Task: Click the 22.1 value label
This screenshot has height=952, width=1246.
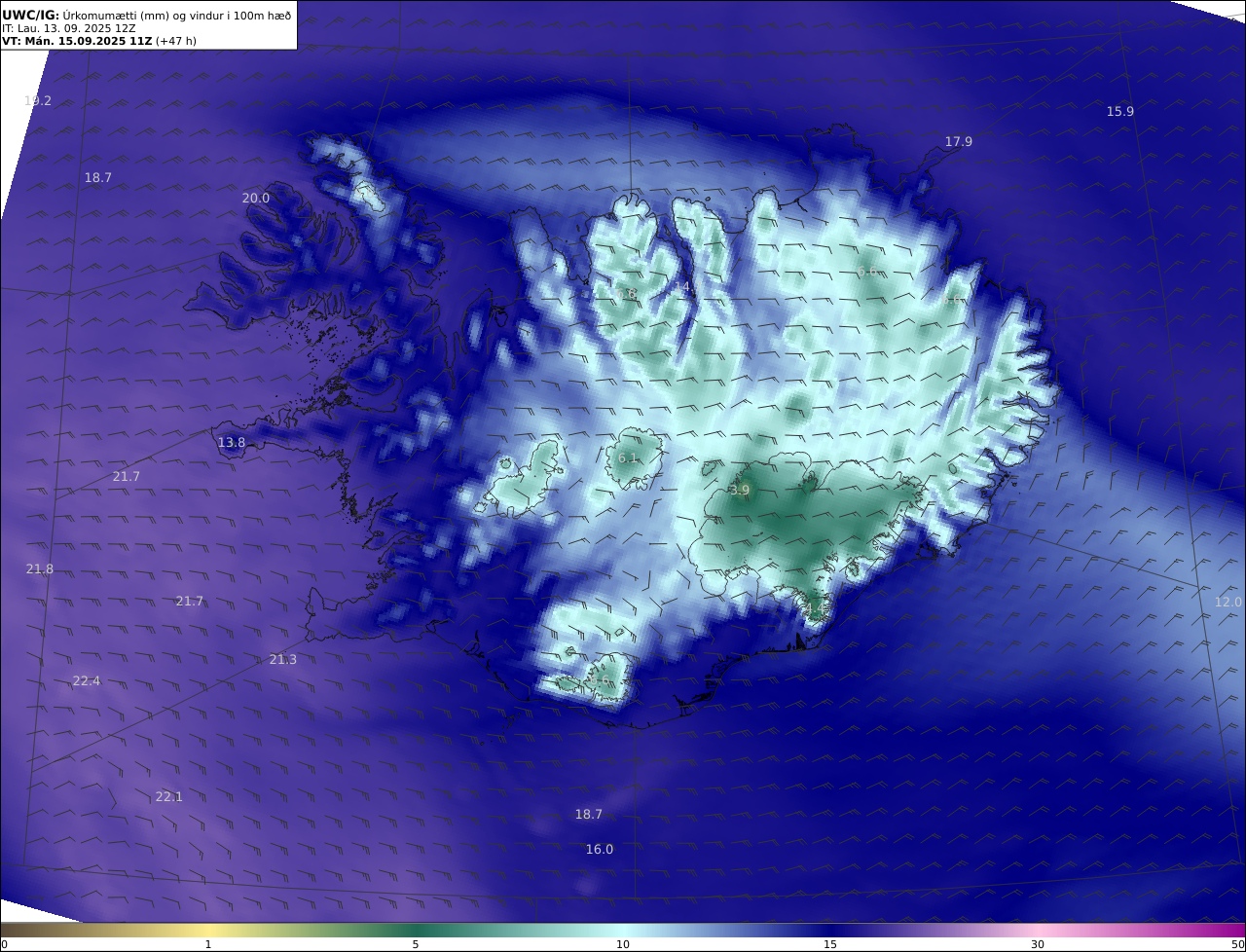Action: pyautogui.click(x=169, y=796)
